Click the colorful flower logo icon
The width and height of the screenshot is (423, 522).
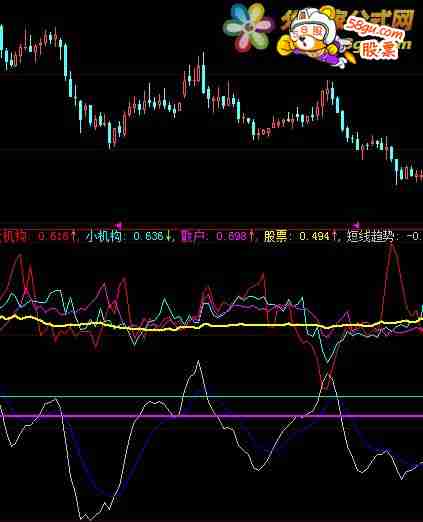[247, 27]
